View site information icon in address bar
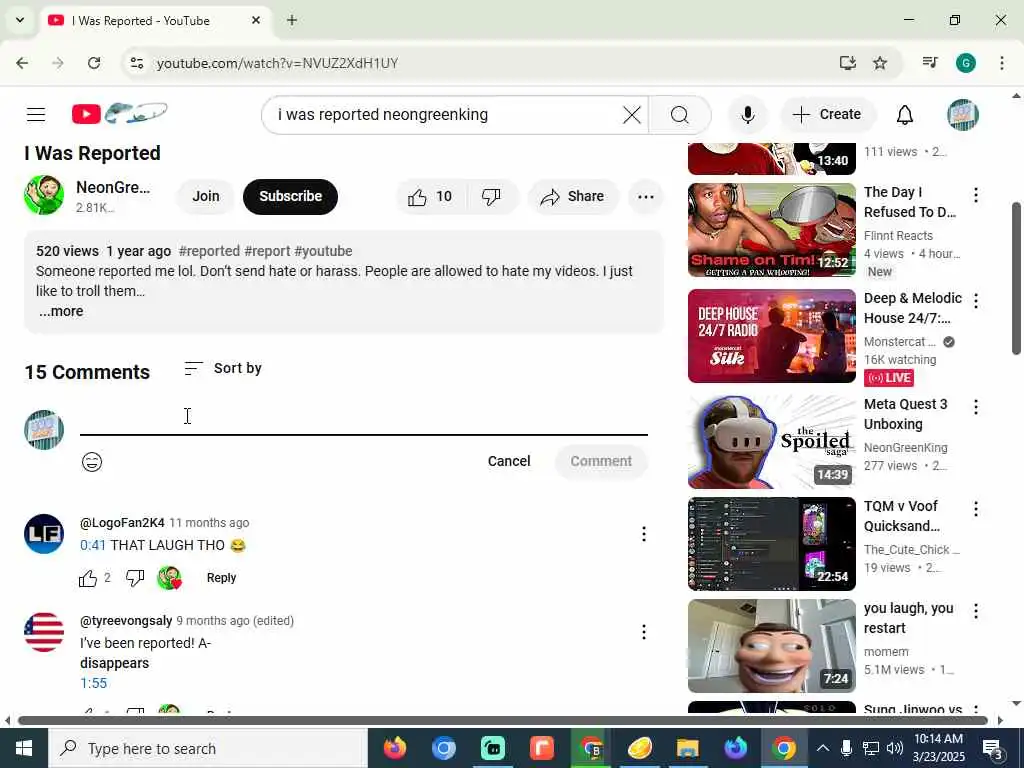 (x=136, y=63)
